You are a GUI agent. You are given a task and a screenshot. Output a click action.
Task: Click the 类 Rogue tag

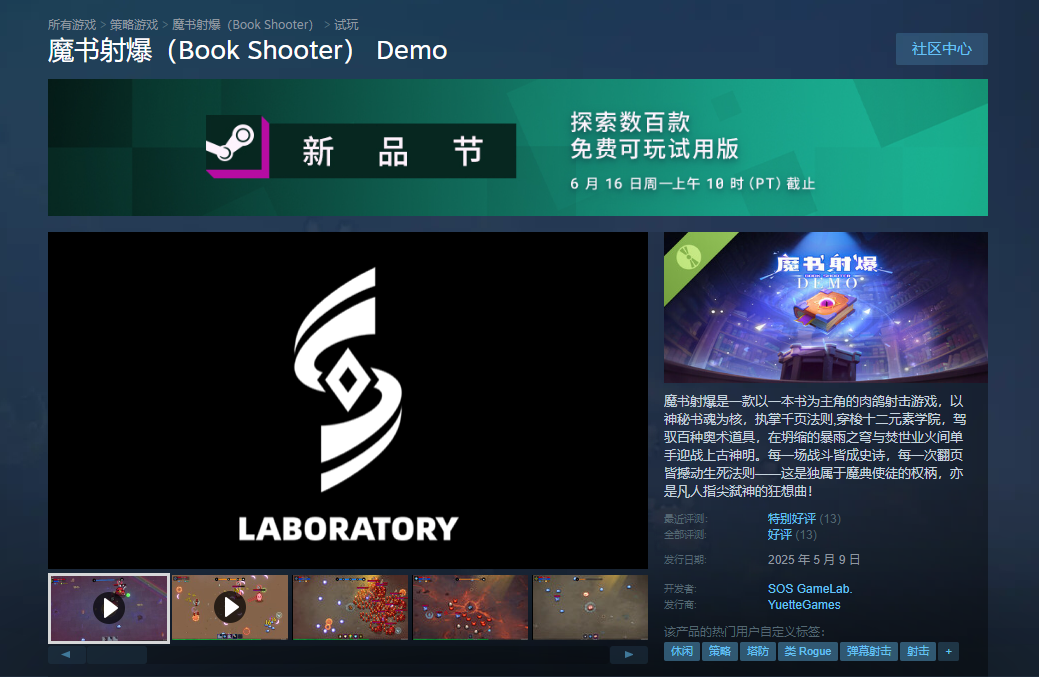[808, 652]
